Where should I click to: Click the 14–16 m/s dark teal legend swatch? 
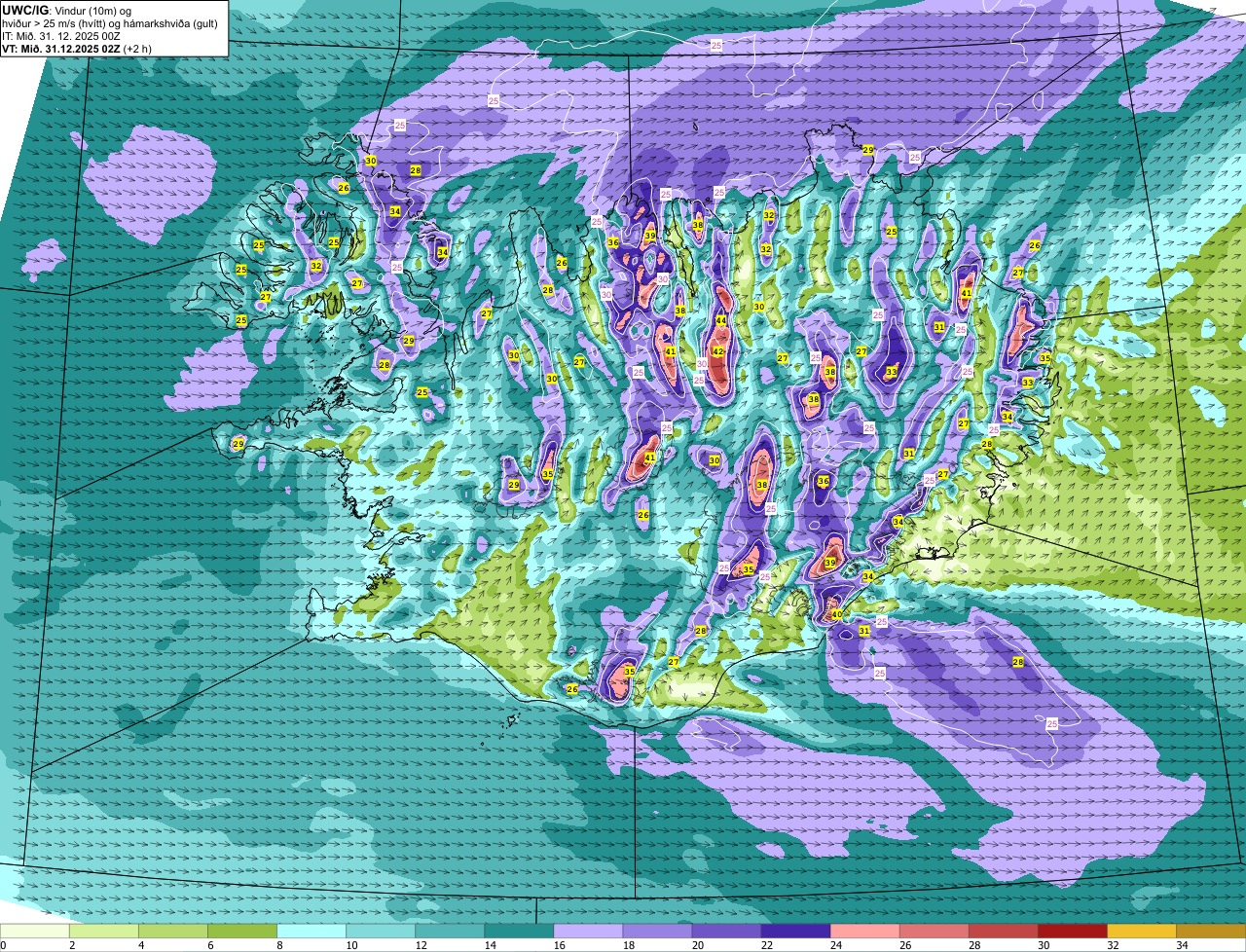(519, 932)
